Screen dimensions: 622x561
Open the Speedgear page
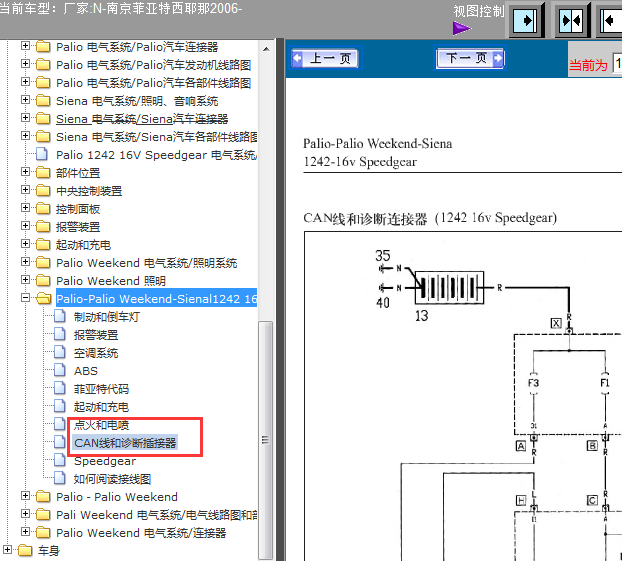click(x=105, y=461)
